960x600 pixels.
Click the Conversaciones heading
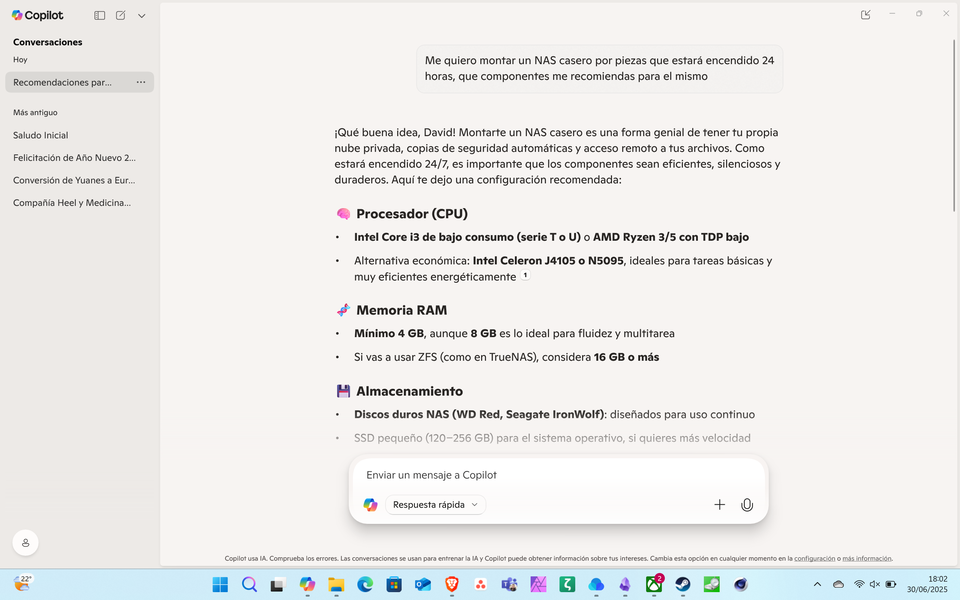point(48,42)
